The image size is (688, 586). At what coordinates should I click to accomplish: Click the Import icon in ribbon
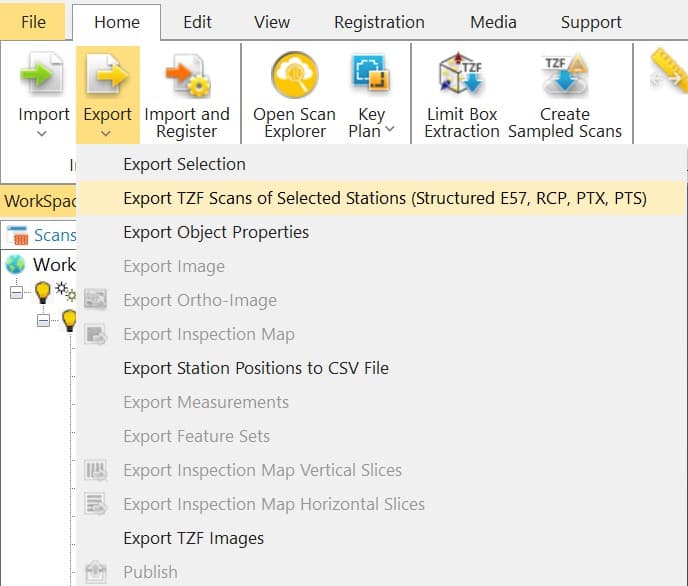43,76
